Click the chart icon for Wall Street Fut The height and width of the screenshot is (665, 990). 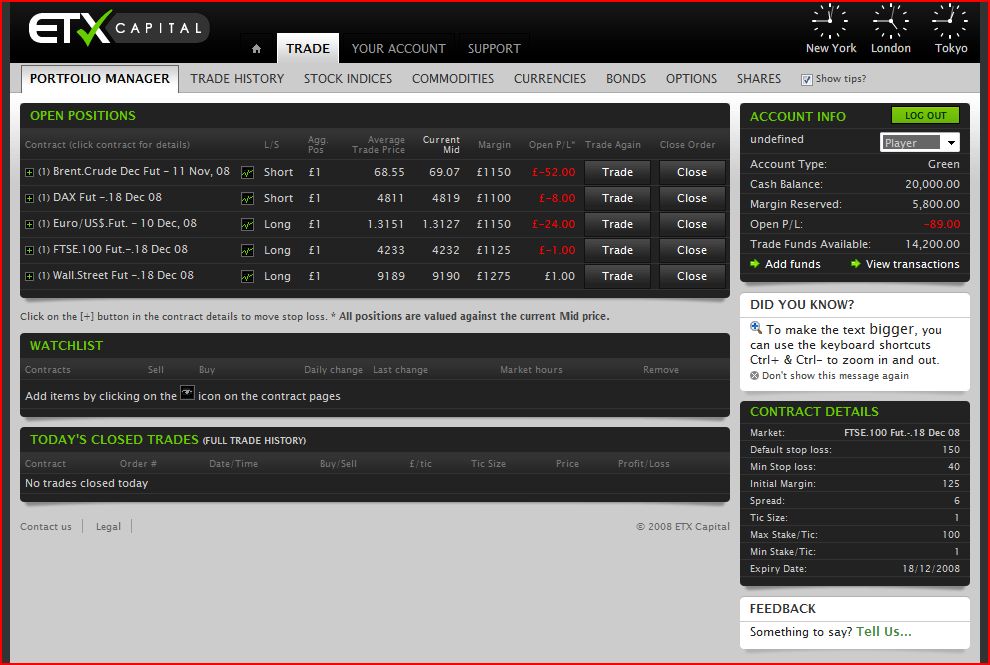coord(247,276)
